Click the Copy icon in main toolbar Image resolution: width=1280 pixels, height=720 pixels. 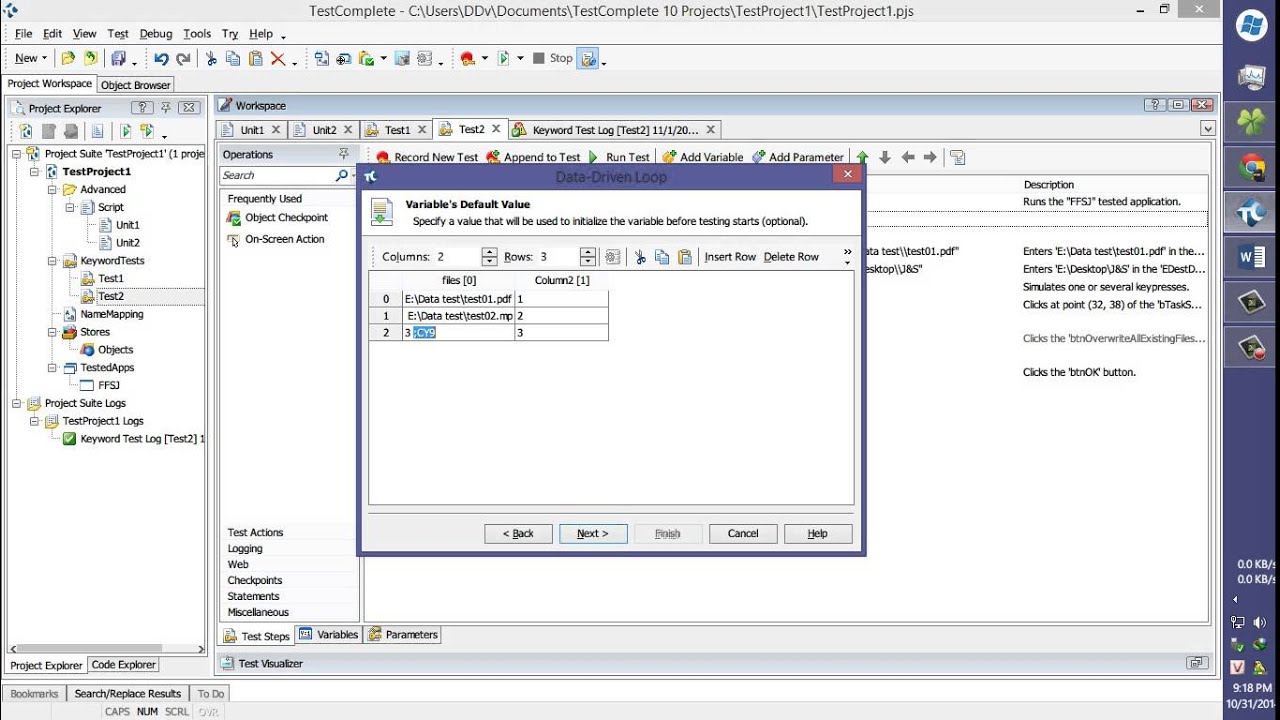point(233,59)
